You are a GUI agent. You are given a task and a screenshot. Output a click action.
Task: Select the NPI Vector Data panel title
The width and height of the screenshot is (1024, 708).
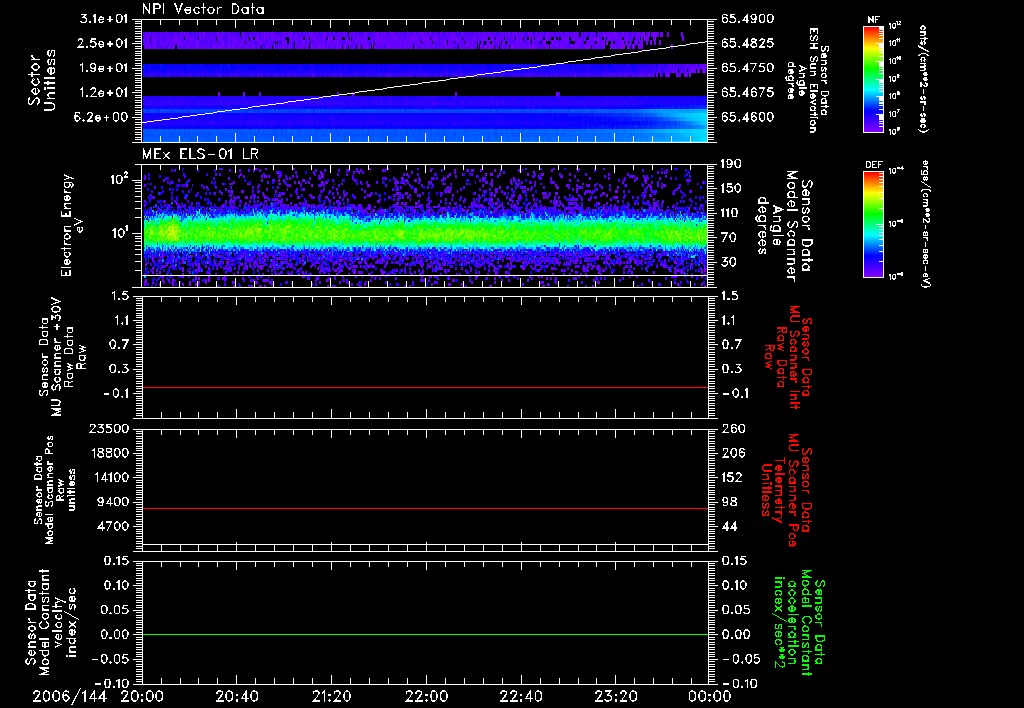(203, 8)
